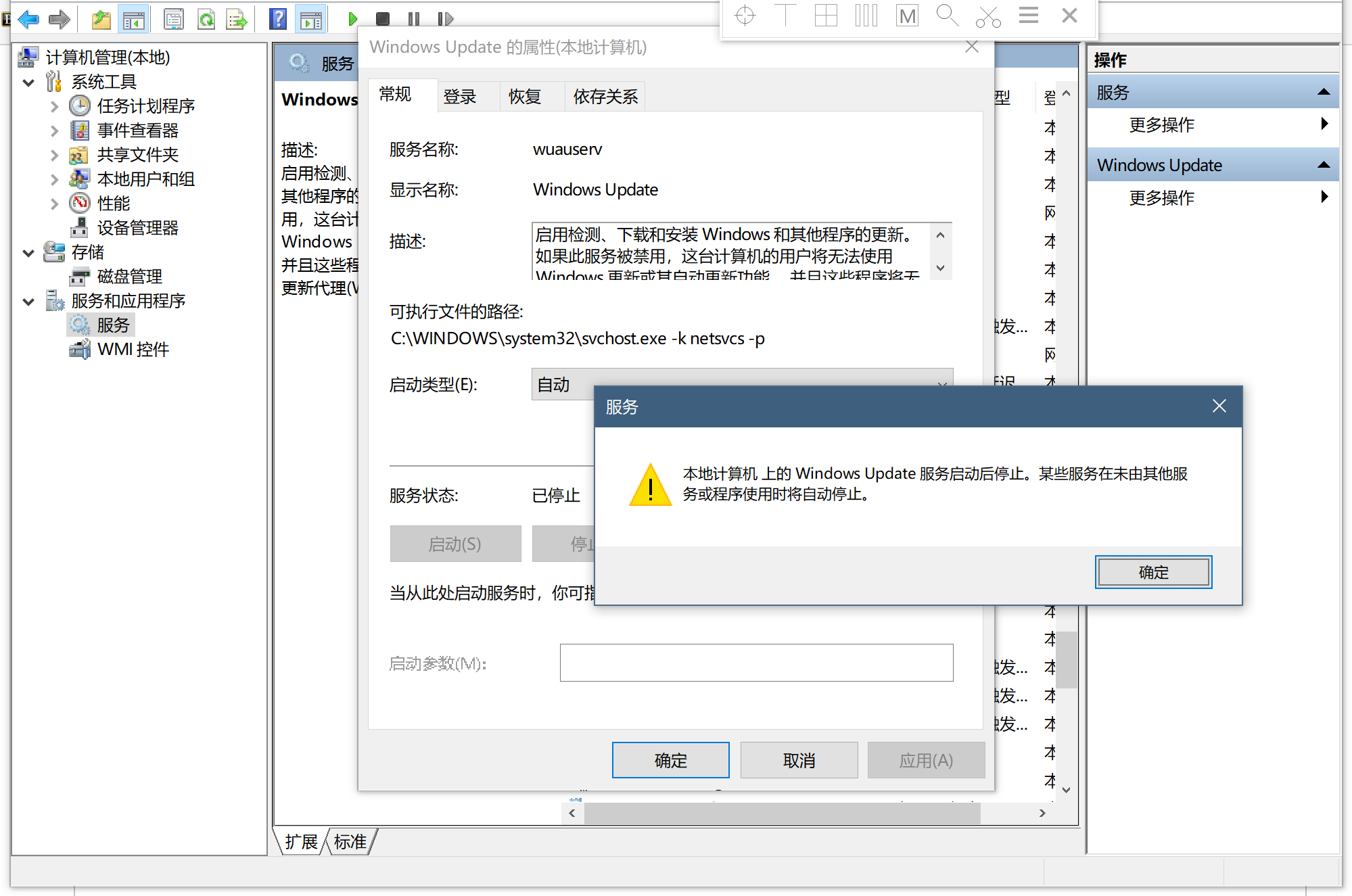
Task: Click the scissors icon in floating toolbar
Action: (988, 17)
